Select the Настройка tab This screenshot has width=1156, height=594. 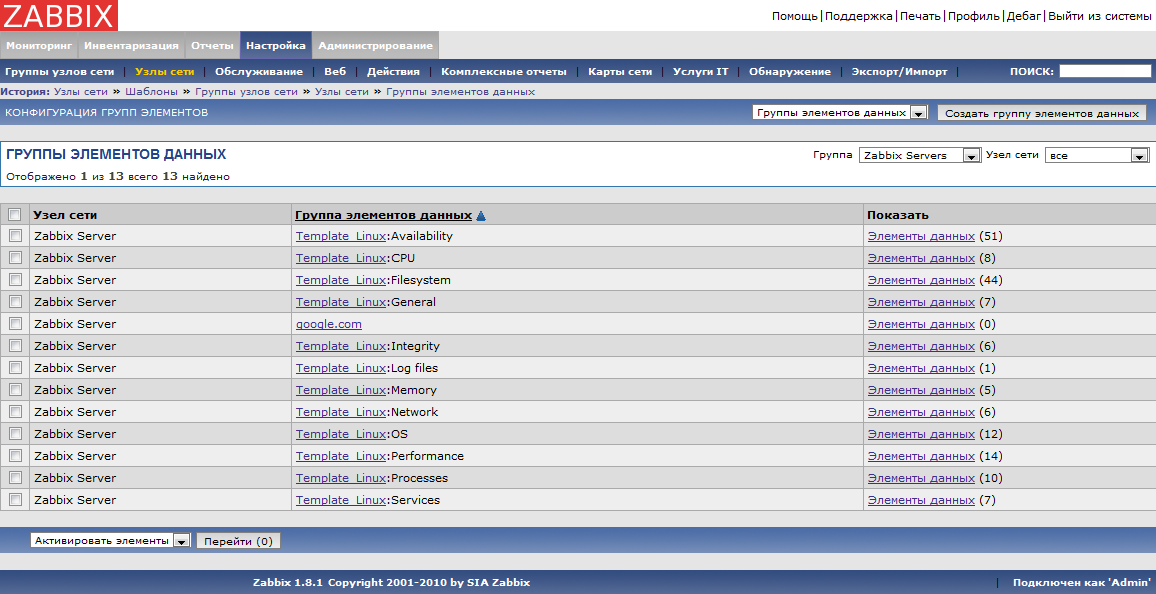(x=276, y=46)
